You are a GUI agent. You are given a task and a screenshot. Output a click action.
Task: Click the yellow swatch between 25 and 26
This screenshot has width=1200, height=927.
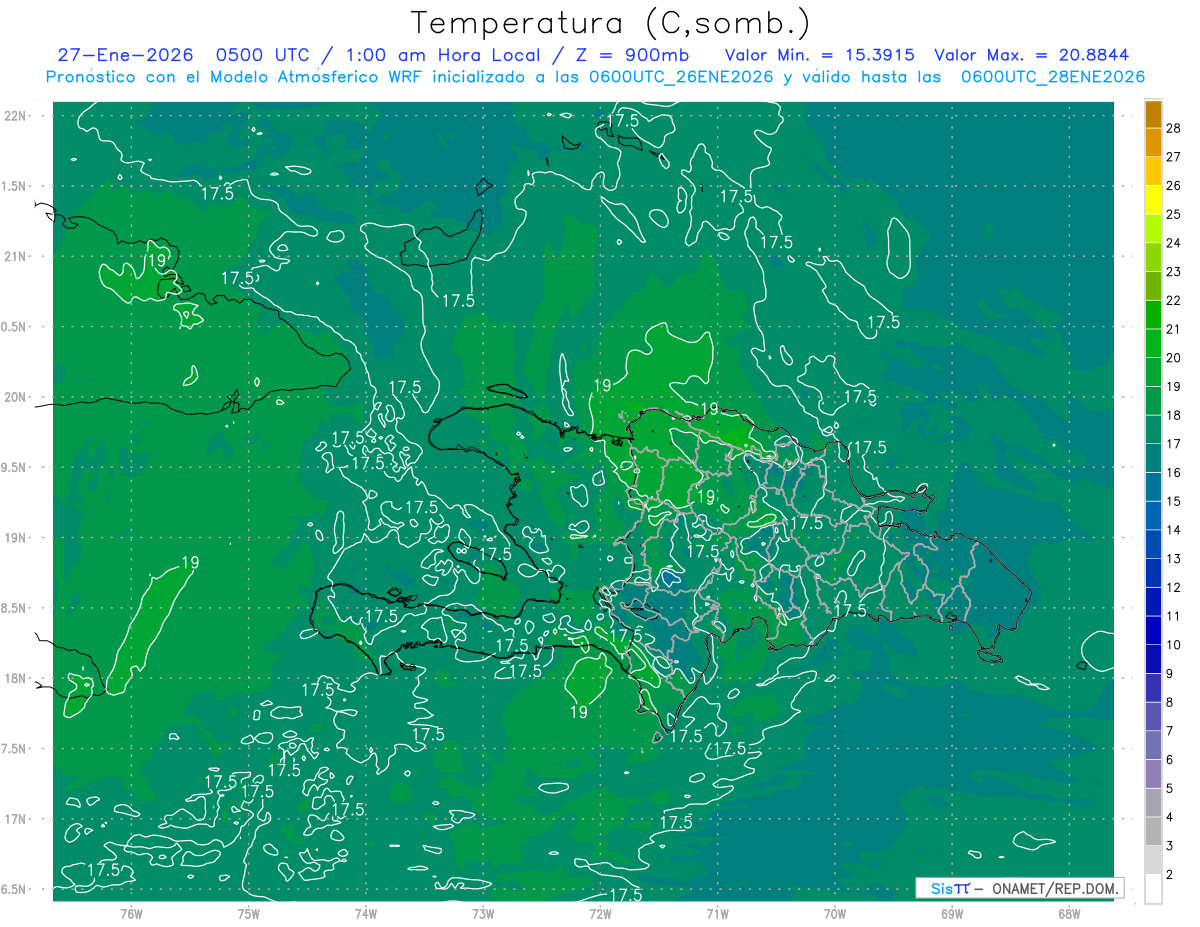pyautogui.click(x=1153, y=200)
